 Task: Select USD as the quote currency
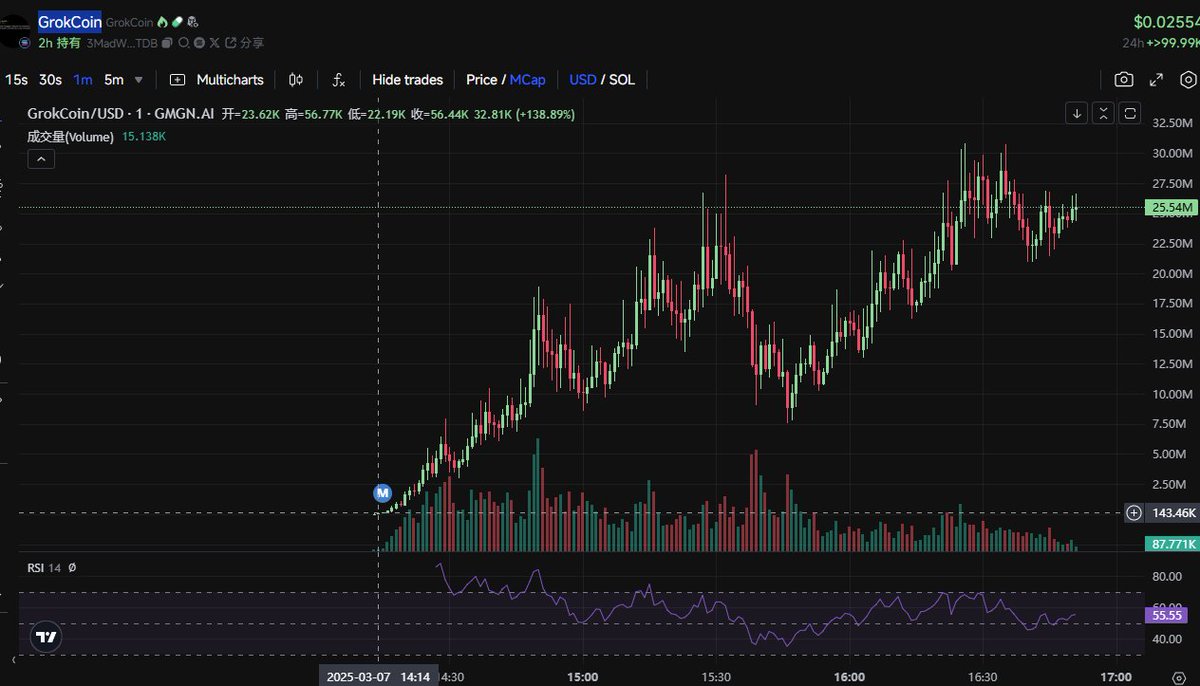click(x=582, y=80)
